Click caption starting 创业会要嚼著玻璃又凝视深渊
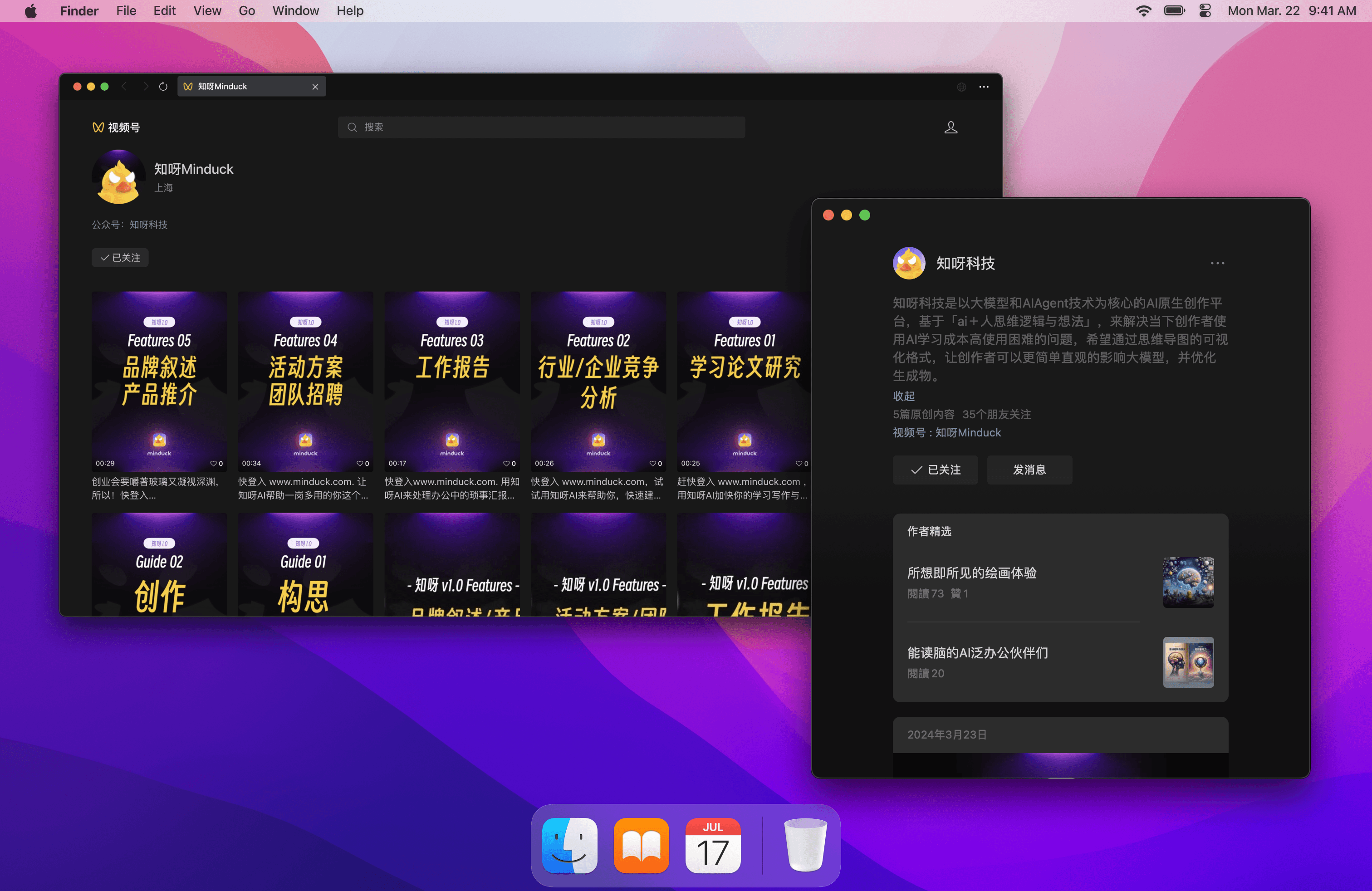This screenshot has height=891, width=1372. click(156, 488)
